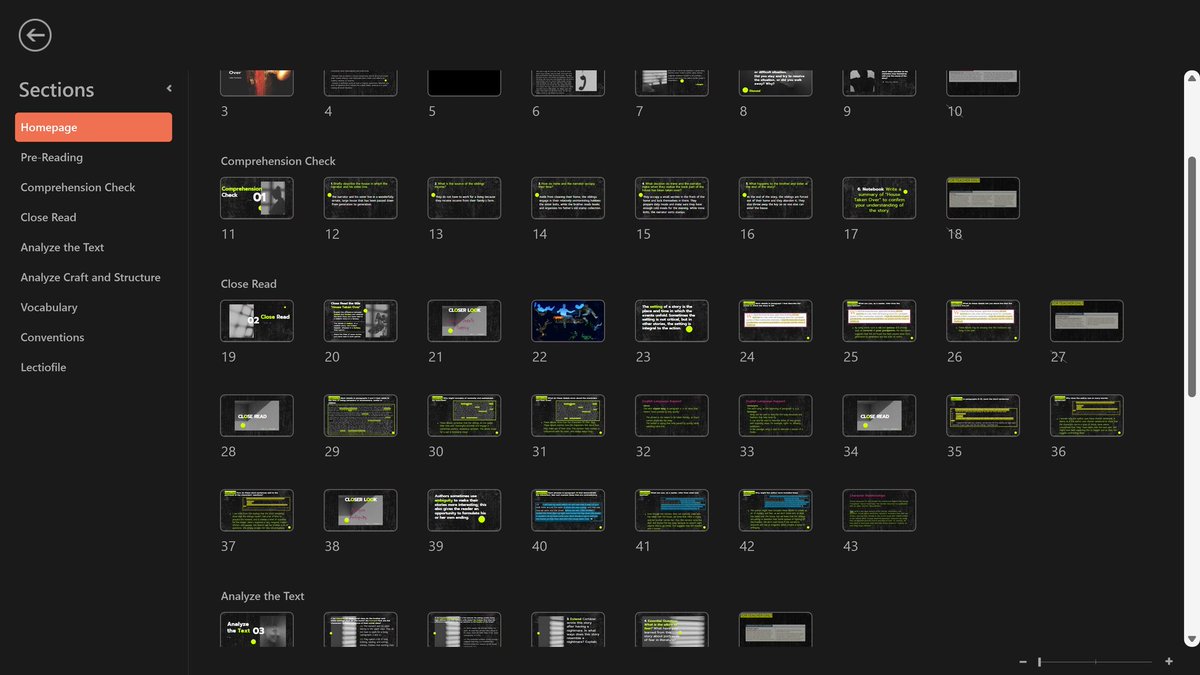Click the vertical scrollbar thumb
The image size is (1200, 675).
[x=1191, y=275]
